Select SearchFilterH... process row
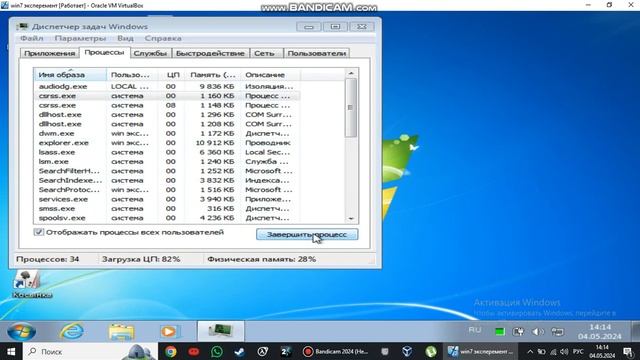 pos(167,171)
